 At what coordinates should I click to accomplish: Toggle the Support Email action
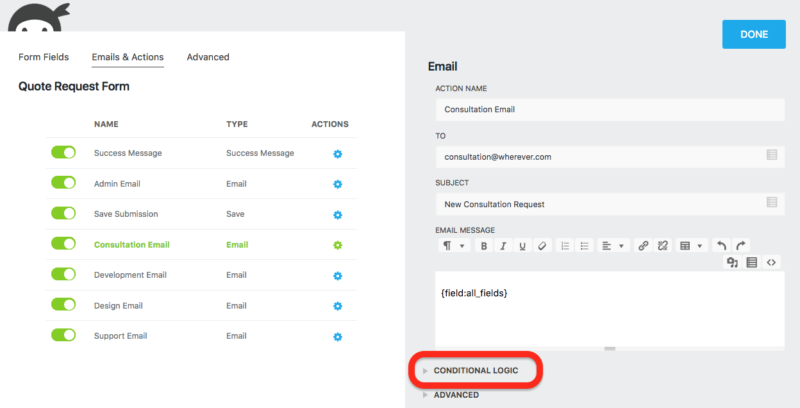pos(63,335)
